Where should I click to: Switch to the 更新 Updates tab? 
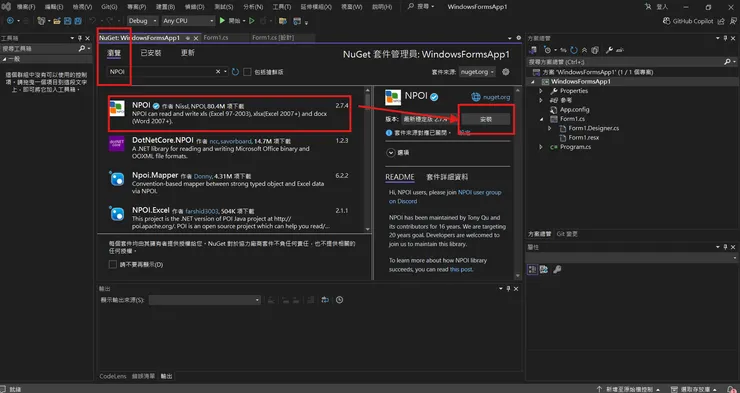tap(188, 53)
